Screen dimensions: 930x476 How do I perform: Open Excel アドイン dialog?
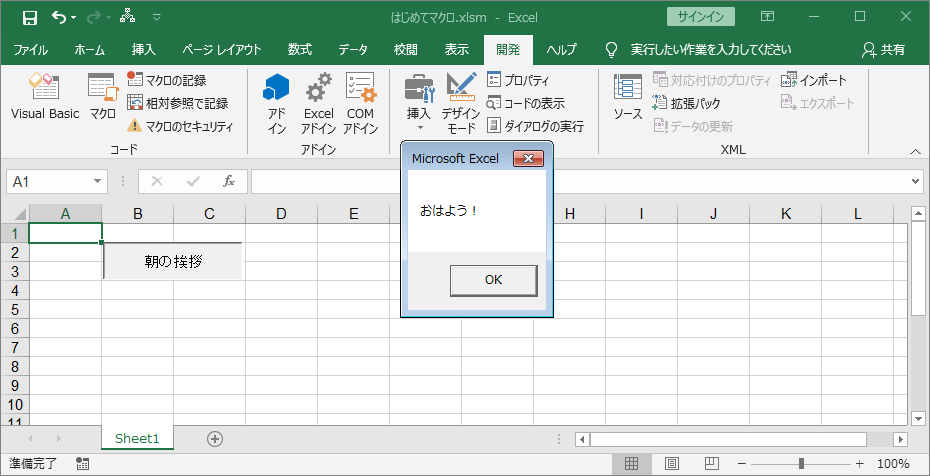(x=319, y=104)
